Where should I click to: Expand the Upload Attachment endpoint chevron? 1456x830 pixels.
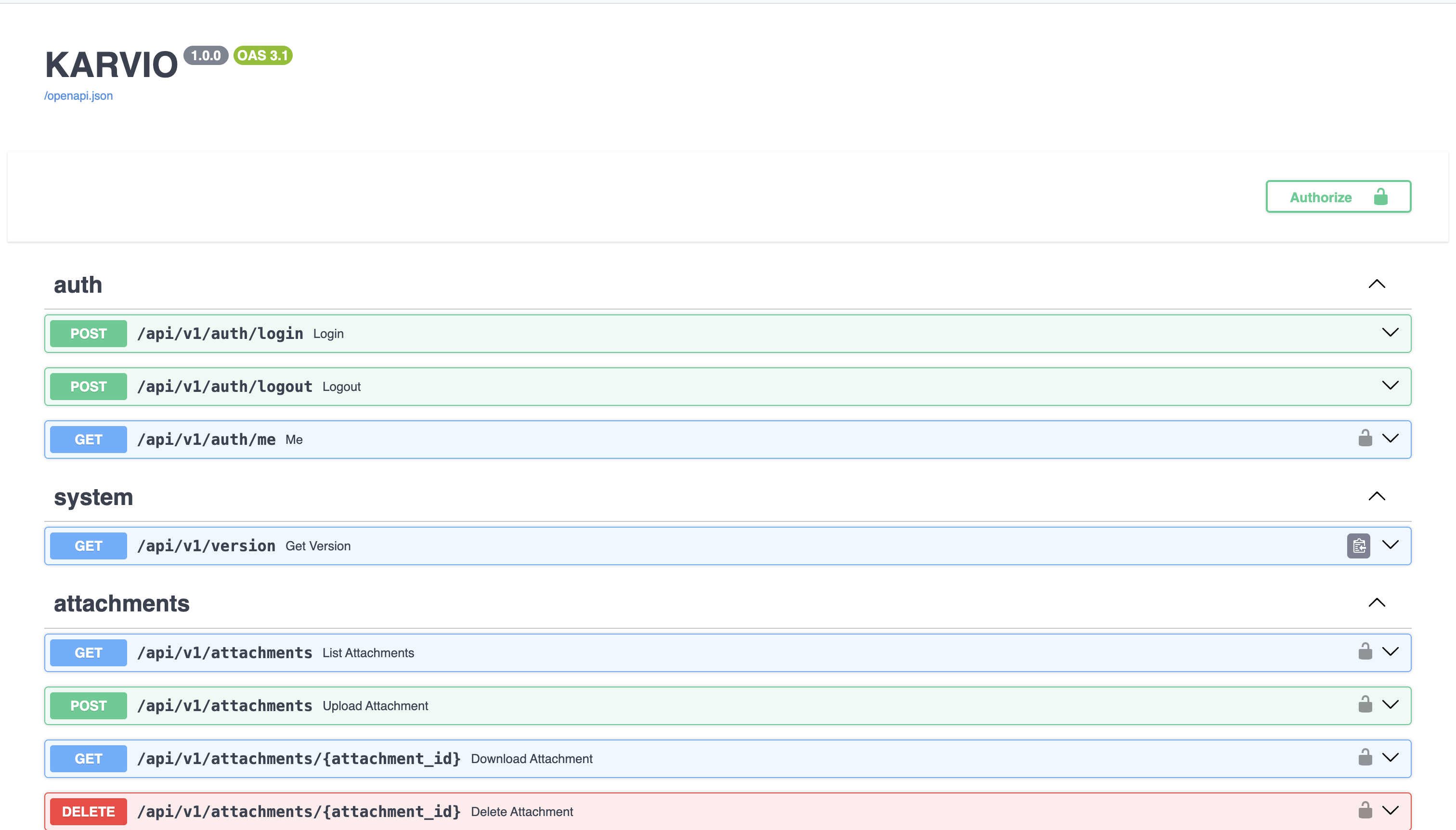tap(1391, 705)
